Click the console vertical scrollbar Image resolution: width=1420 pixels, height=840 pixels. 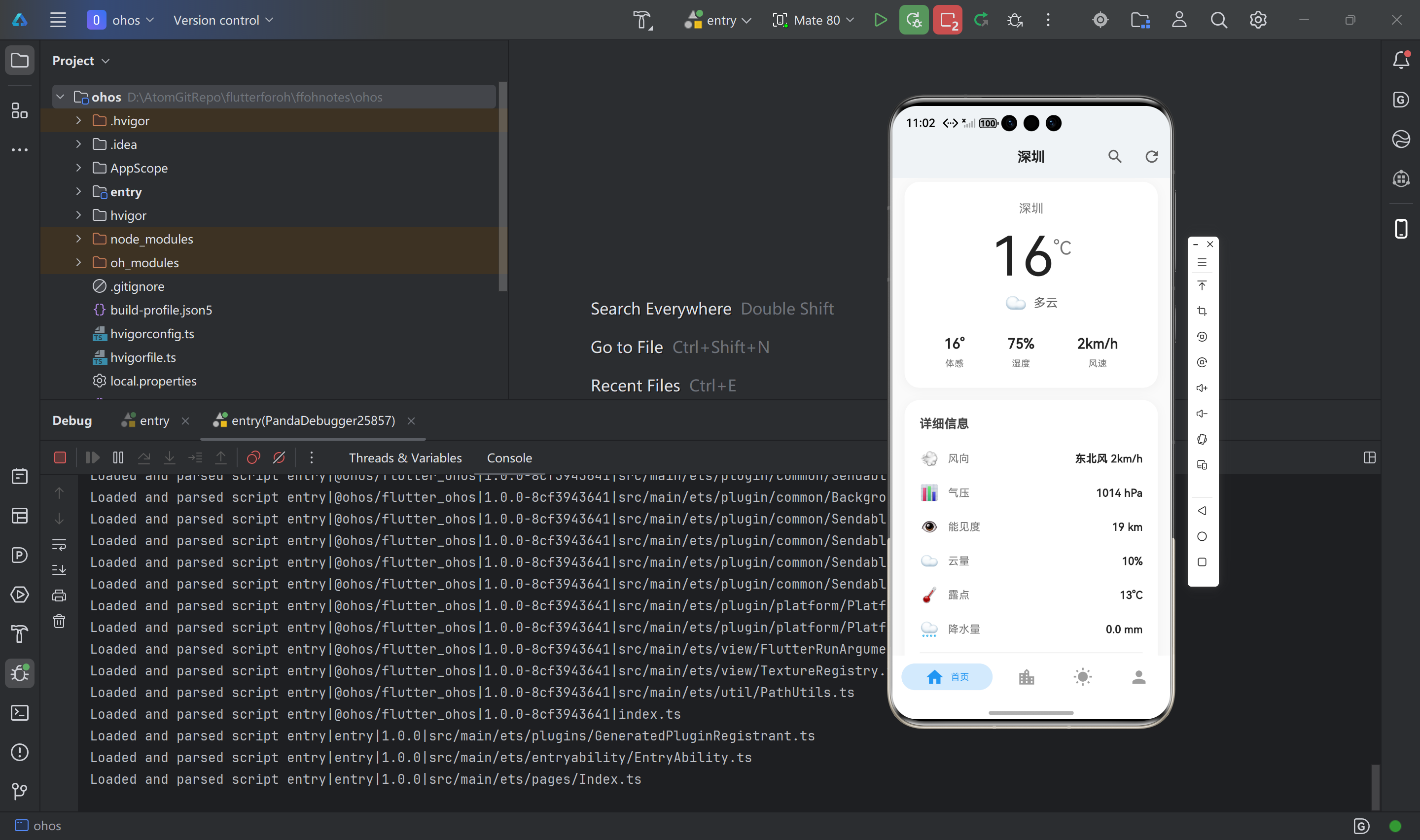[x=1375, y=787]
